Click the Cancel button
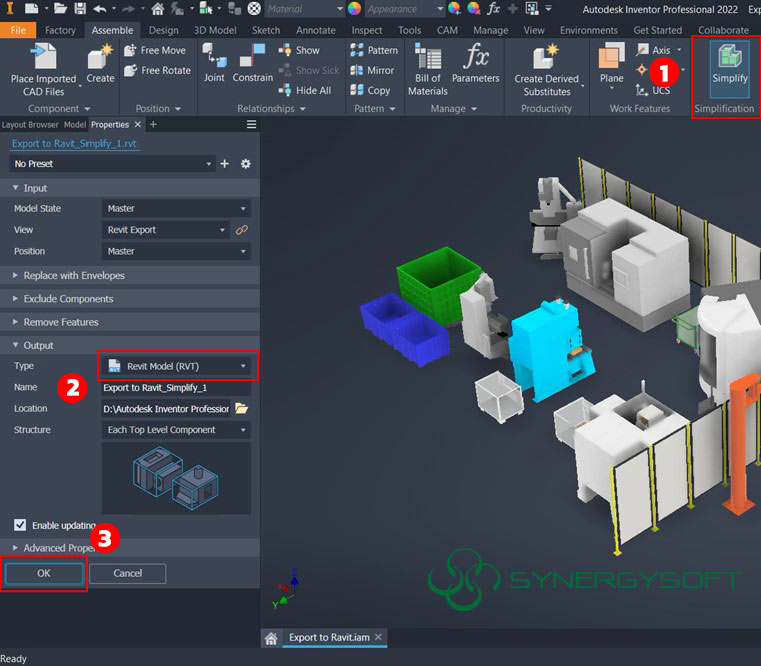This screenshot has width=761, height=666. click(128, 573)
